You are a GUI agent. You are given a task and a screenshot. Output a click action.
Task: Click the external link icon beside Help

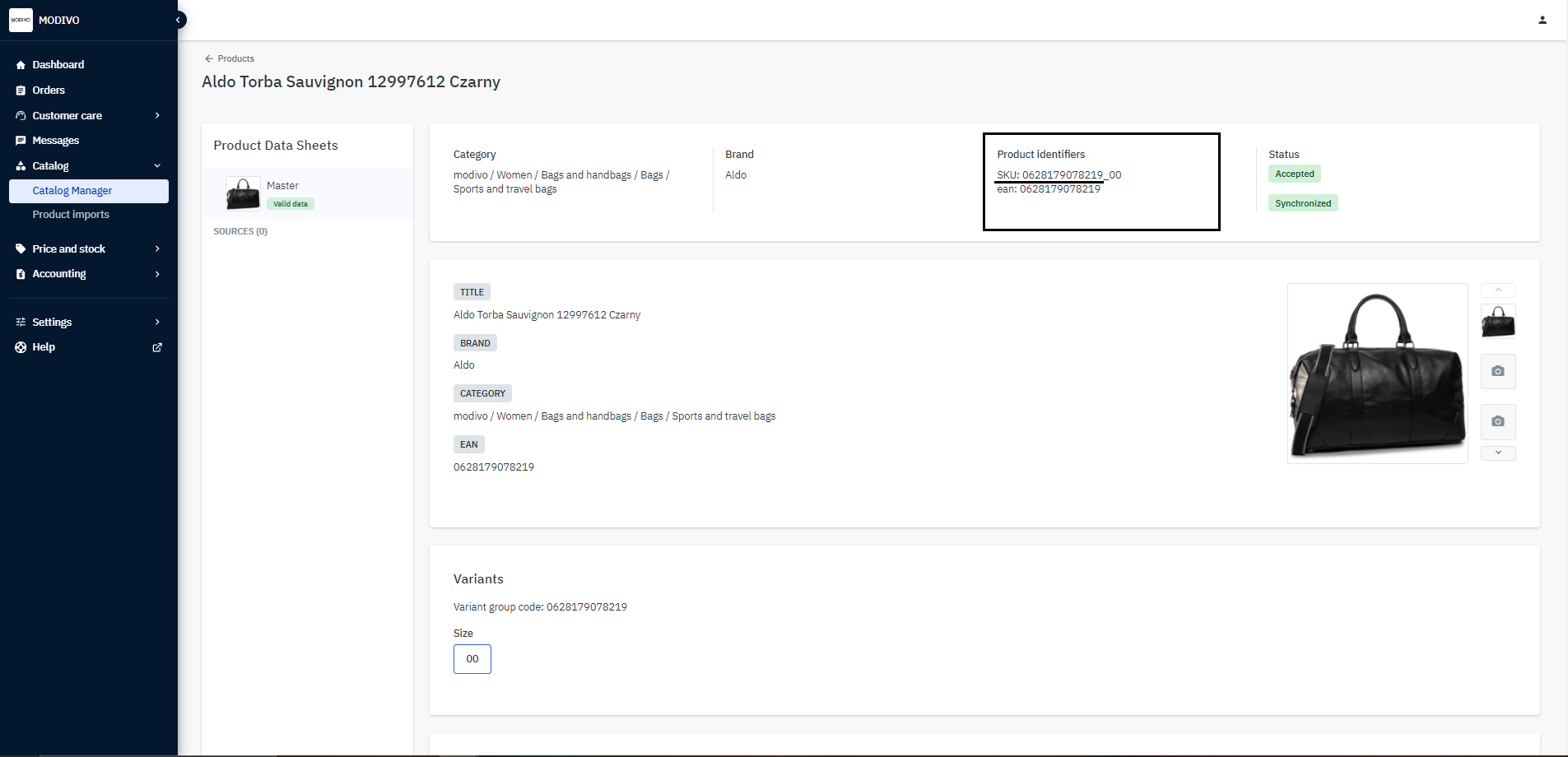click(x=157, y=347)
